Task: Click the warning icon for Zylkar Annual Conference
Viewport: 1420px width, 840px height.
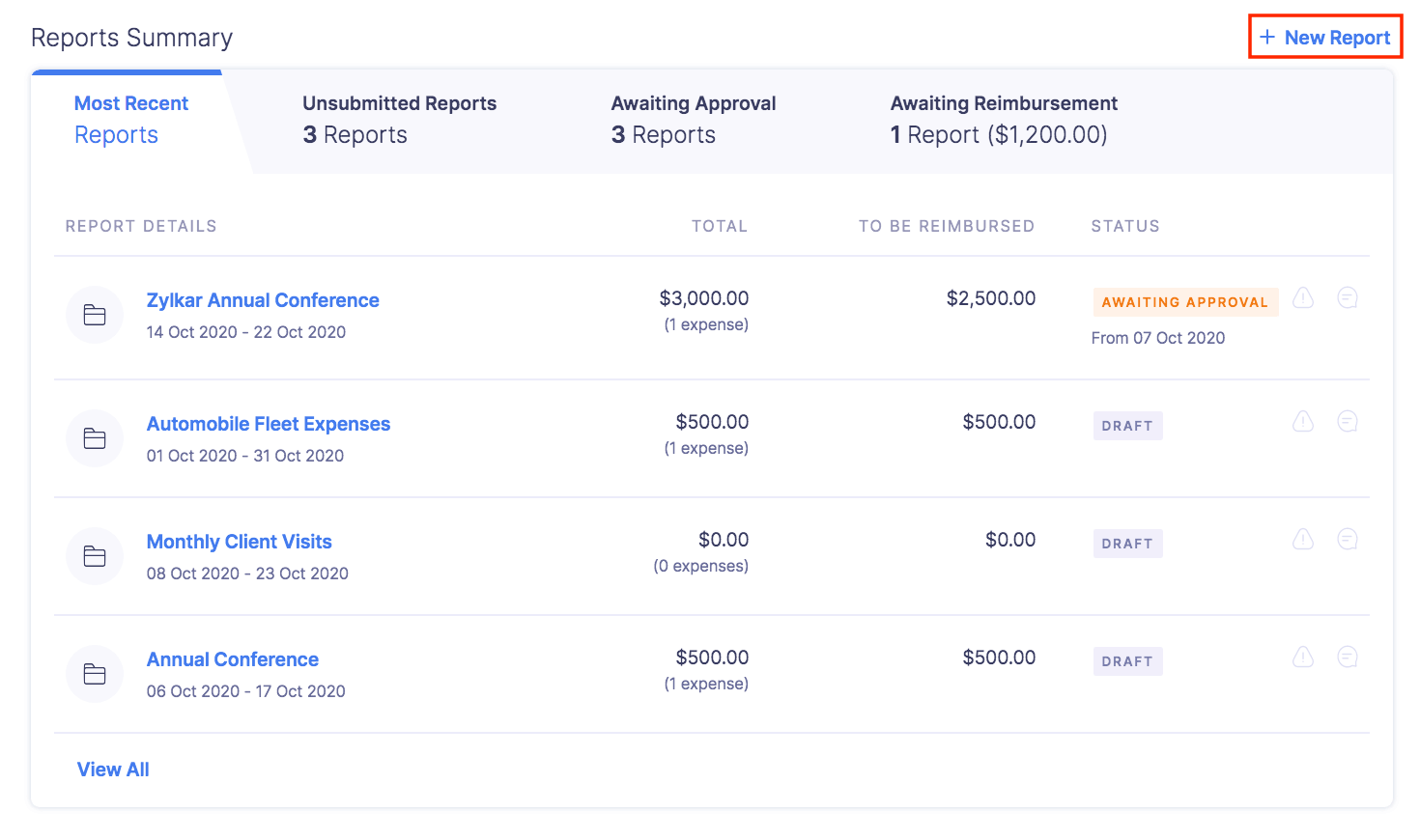Action: pyautogui.click(x=1303, y=298)
